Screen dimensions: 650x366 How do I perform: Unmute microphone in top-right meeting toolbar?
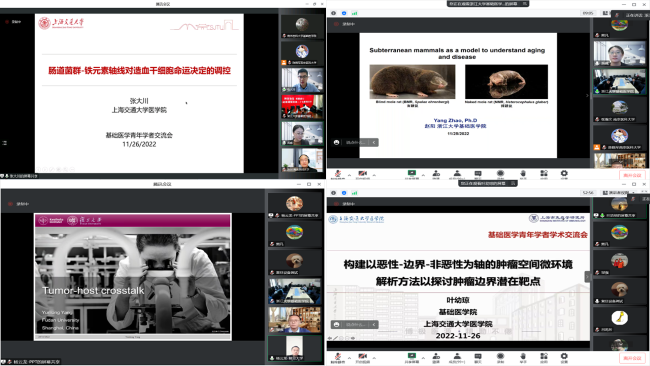click(338, 174)
